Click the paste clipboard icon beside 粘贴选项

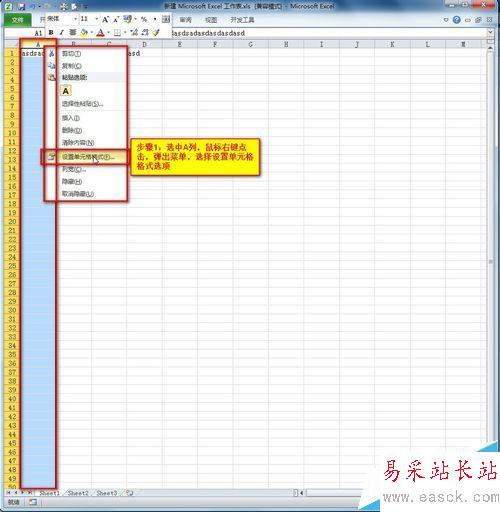[51, 77]
